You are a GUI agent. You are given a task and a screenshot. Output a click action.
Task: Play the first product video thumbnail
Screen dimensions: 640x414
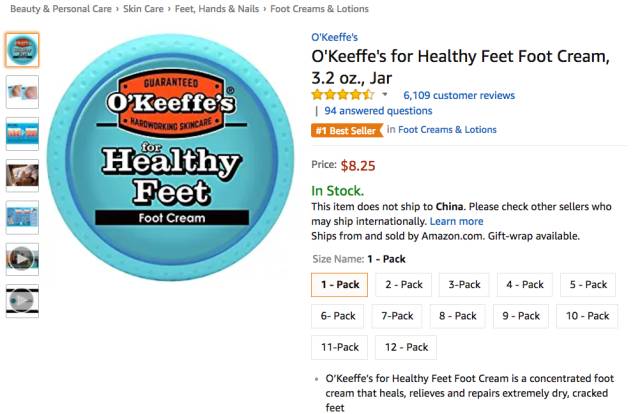tap(21, 259)
